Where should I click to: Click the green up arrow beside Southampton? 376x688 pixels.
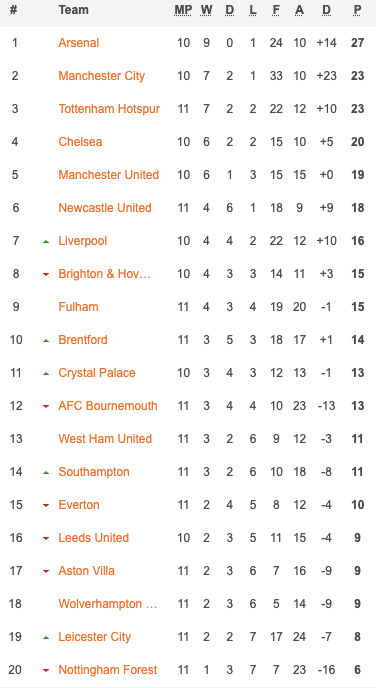46,473
